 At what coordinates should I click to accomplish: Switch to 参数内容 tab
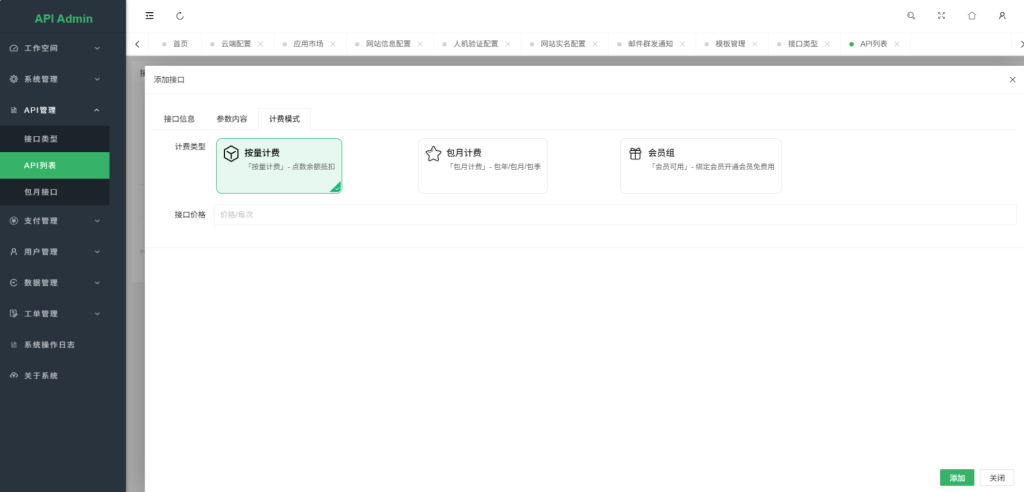tap(232, 119)
